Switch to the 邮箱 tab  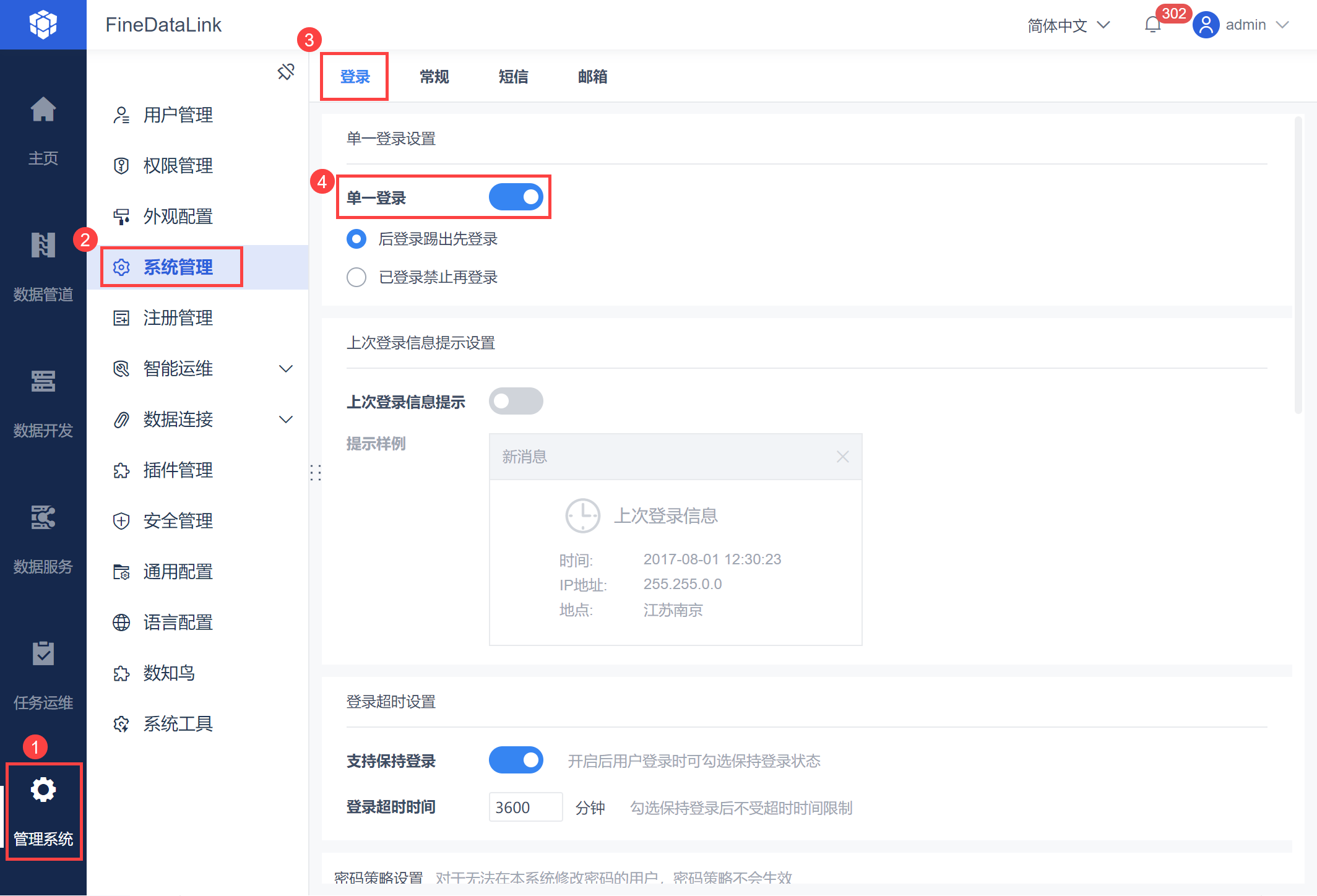click(592, 77)
